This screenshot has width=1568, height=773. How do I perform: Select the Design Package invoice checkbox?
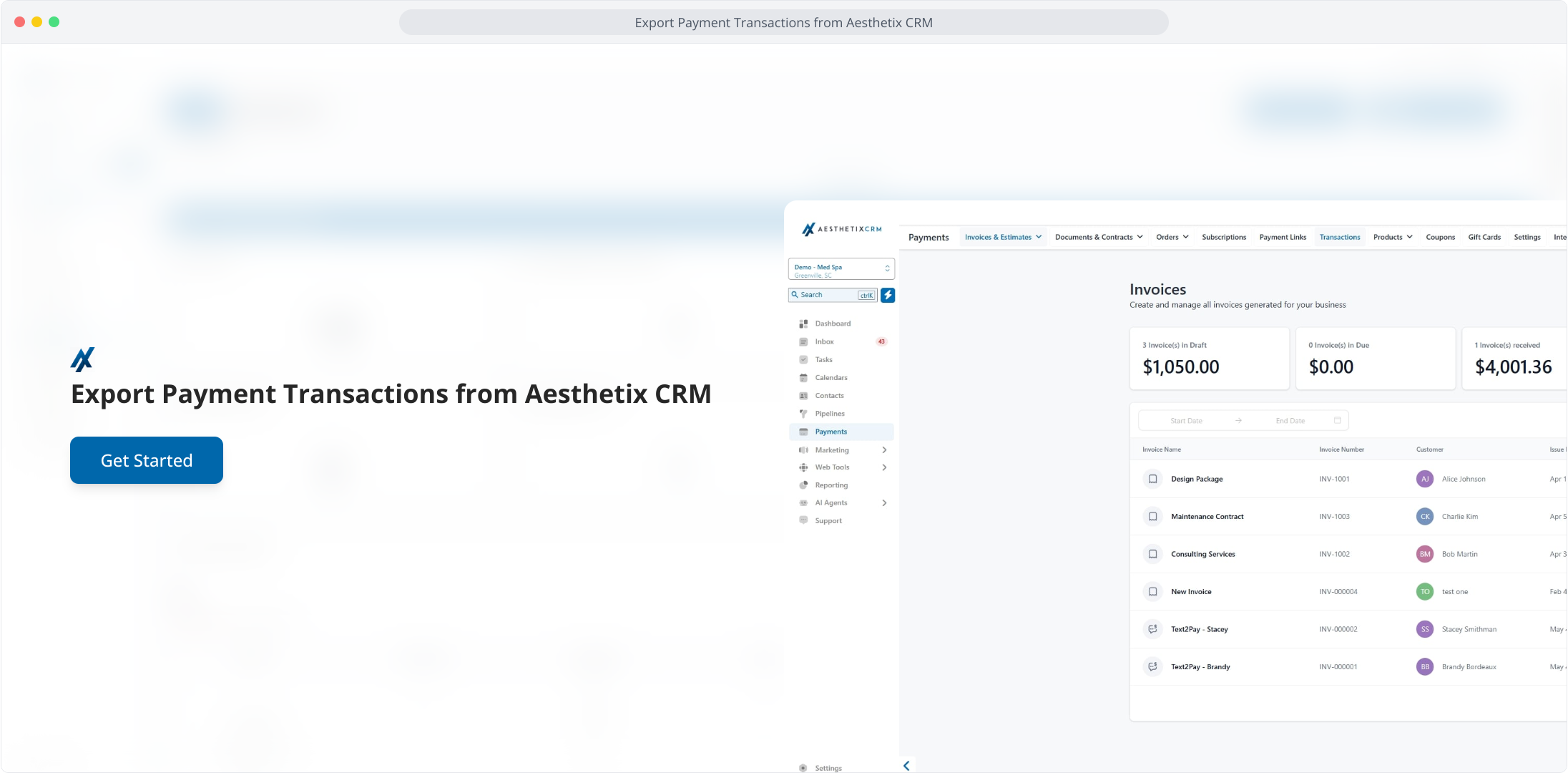1152,479
